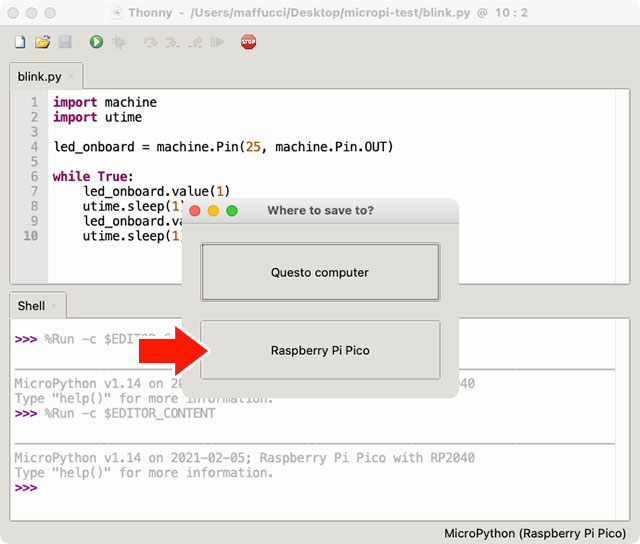
Task: Click the Step over icon
Action: [x=150, y=42]
